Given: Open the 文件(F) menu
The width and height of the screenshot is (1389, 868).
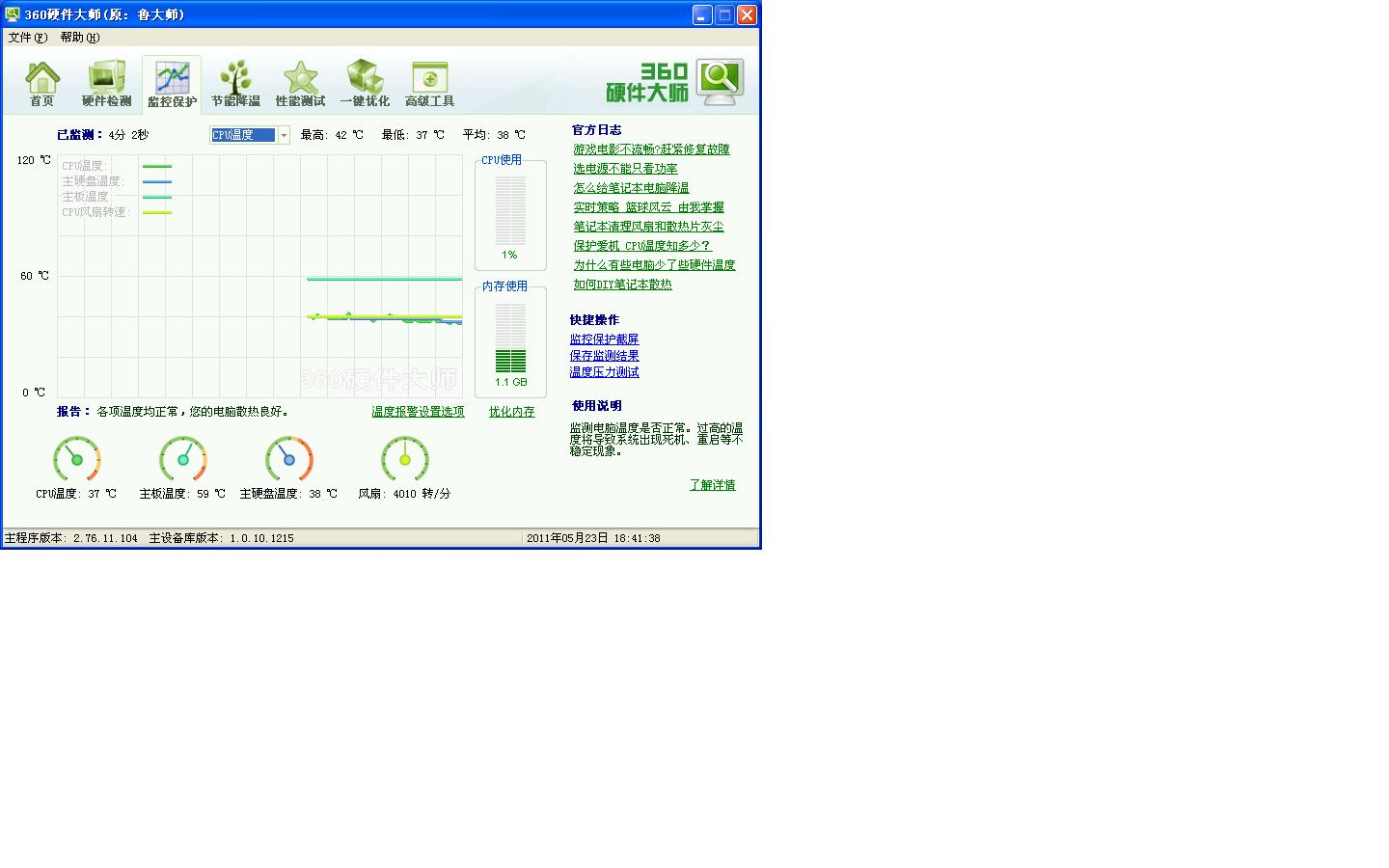Looking at the screenshot, I should (x=27, y=38).
